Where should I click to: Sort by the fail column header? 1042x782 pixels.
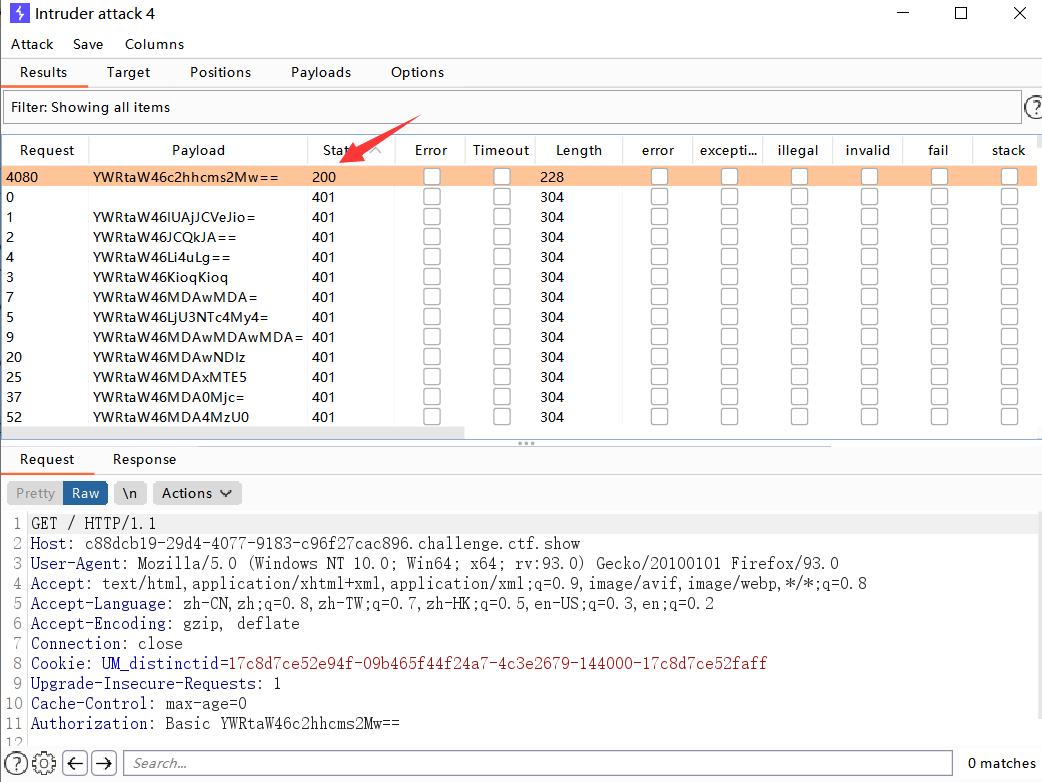(x=938, y=150)
